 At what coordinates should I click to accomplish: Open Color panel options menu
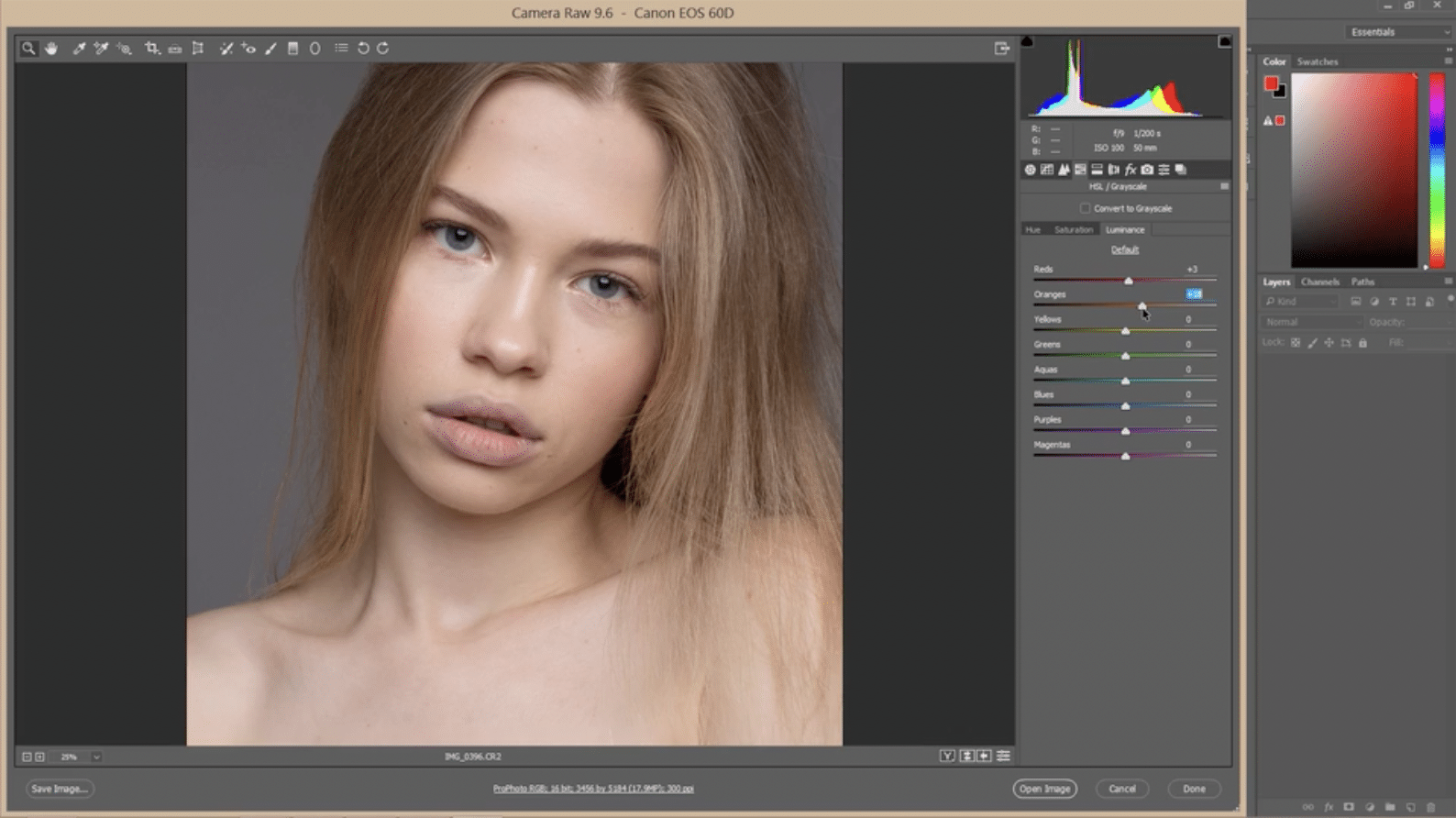pos(1448,61)
